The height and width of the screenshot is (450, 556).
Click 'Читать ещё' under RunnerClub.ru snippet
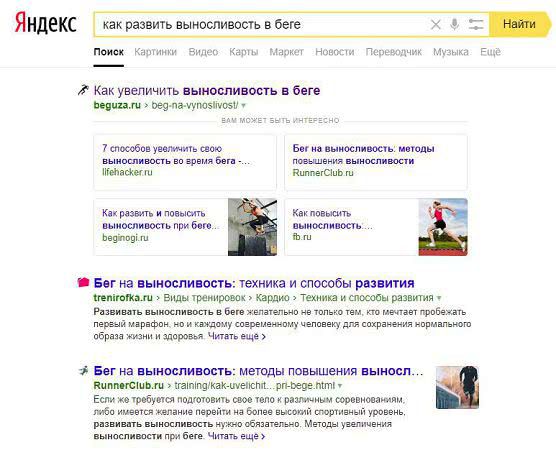237,436
